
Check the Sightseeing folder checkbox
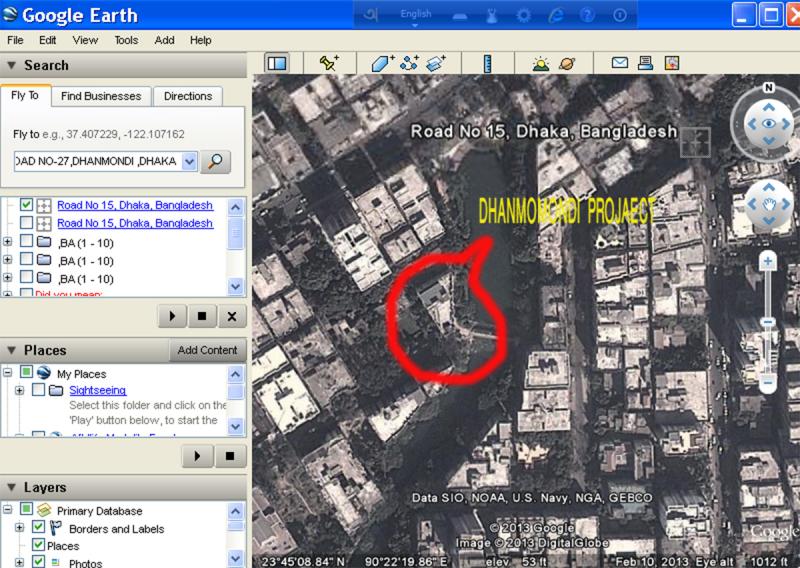[x=39, y=391]
